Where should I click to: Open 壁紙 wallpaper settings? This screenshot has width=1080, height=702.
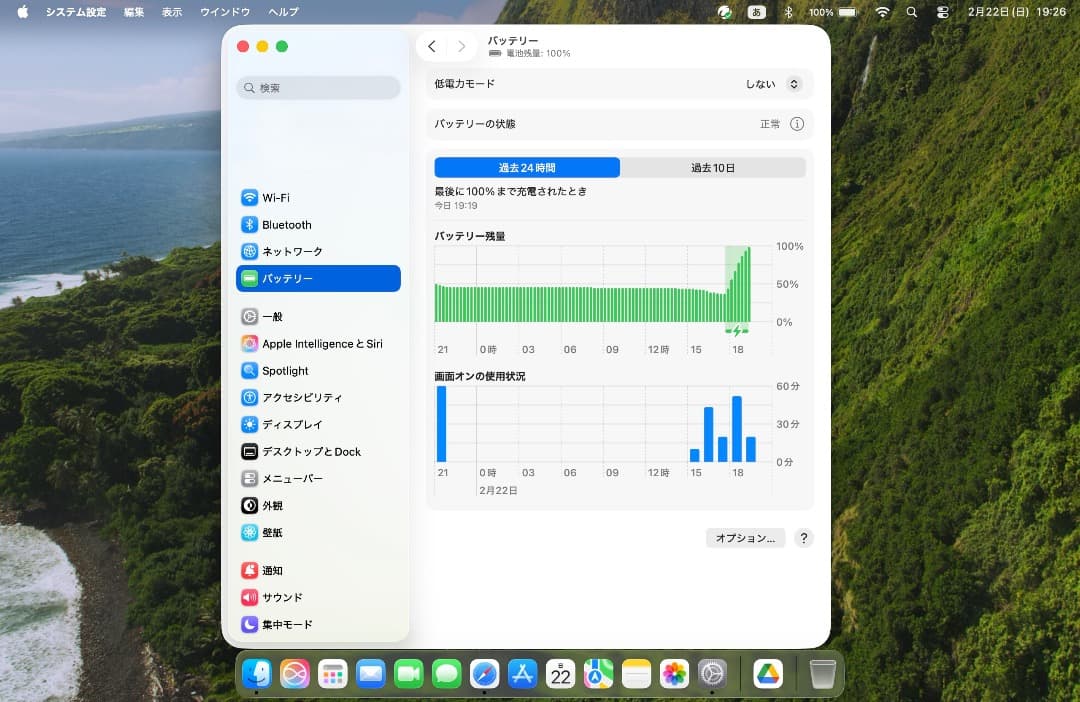coord(278,532)
